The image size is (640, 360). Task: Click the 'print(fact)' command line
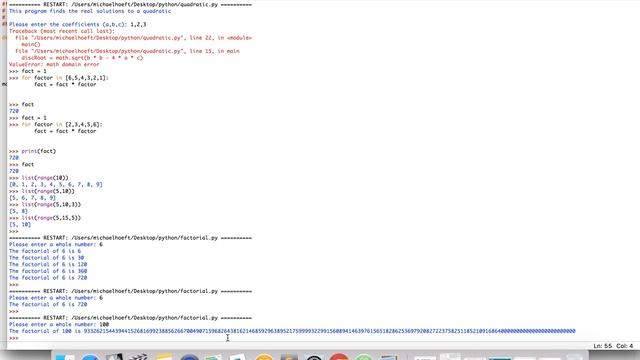tap(33, 151)
